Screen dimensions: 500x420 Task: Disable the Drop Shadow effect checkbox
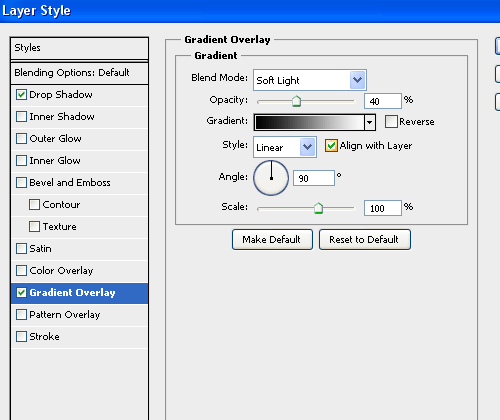coord(21,95)
